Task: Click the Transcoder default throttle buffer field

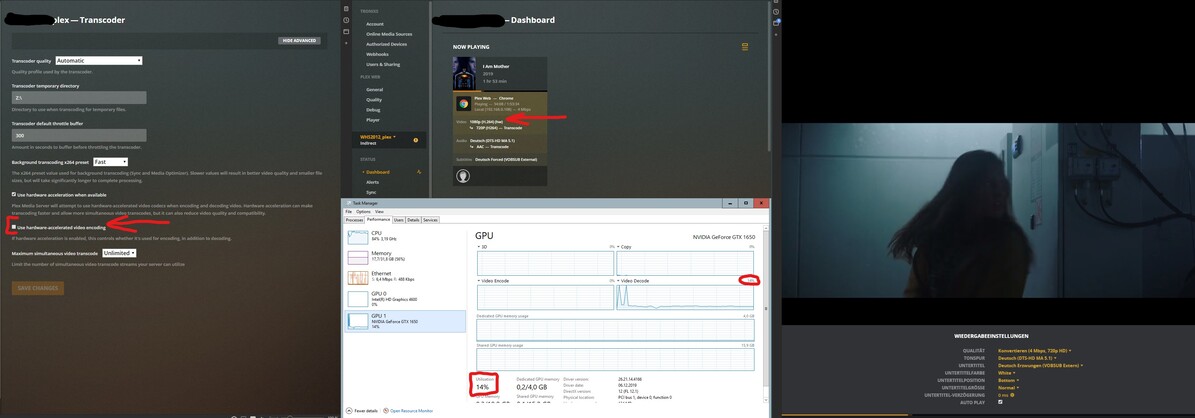Action: (78, 135)
